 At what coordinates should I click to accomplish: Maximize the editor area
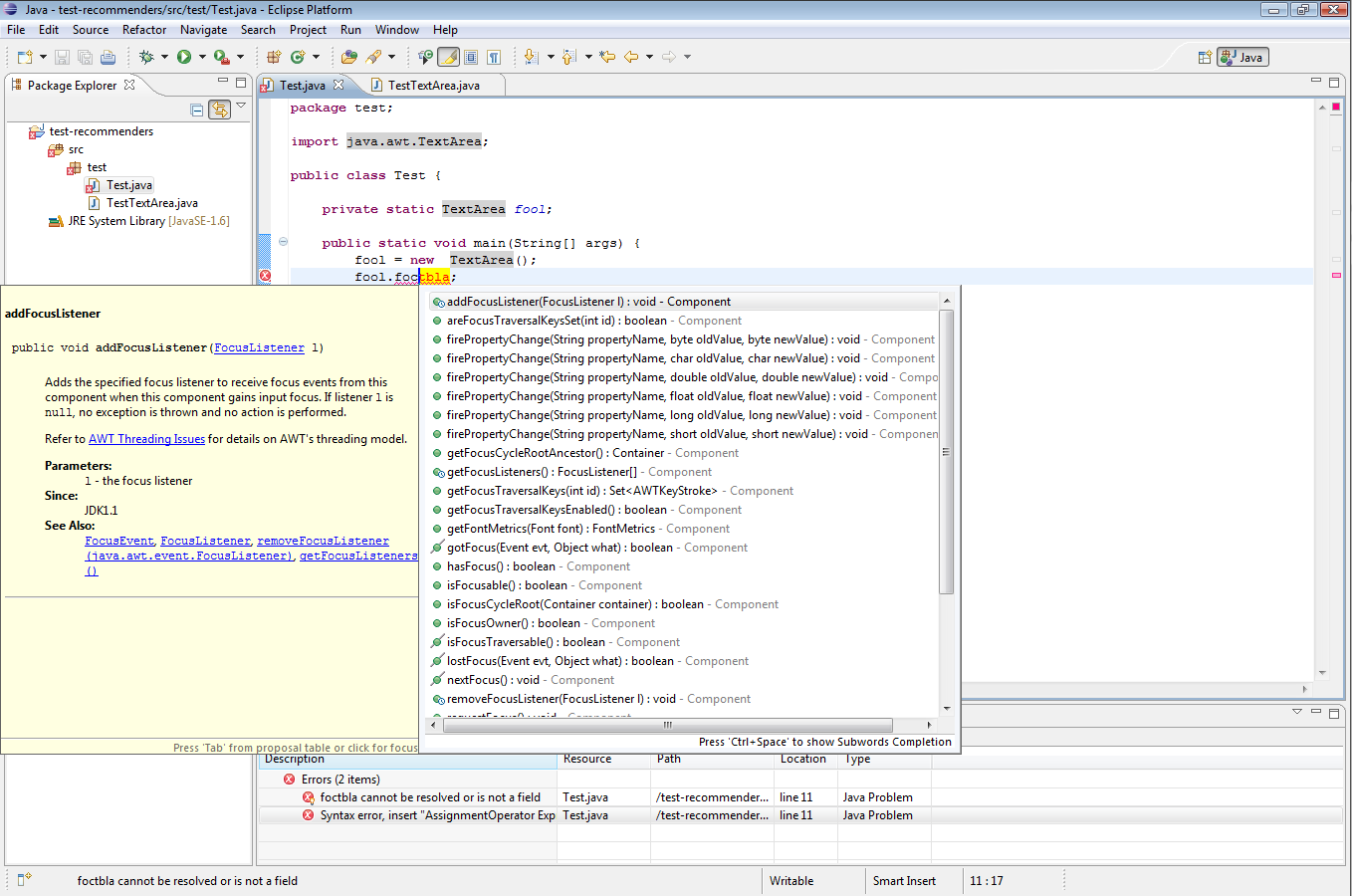[x=1334, y=82]
